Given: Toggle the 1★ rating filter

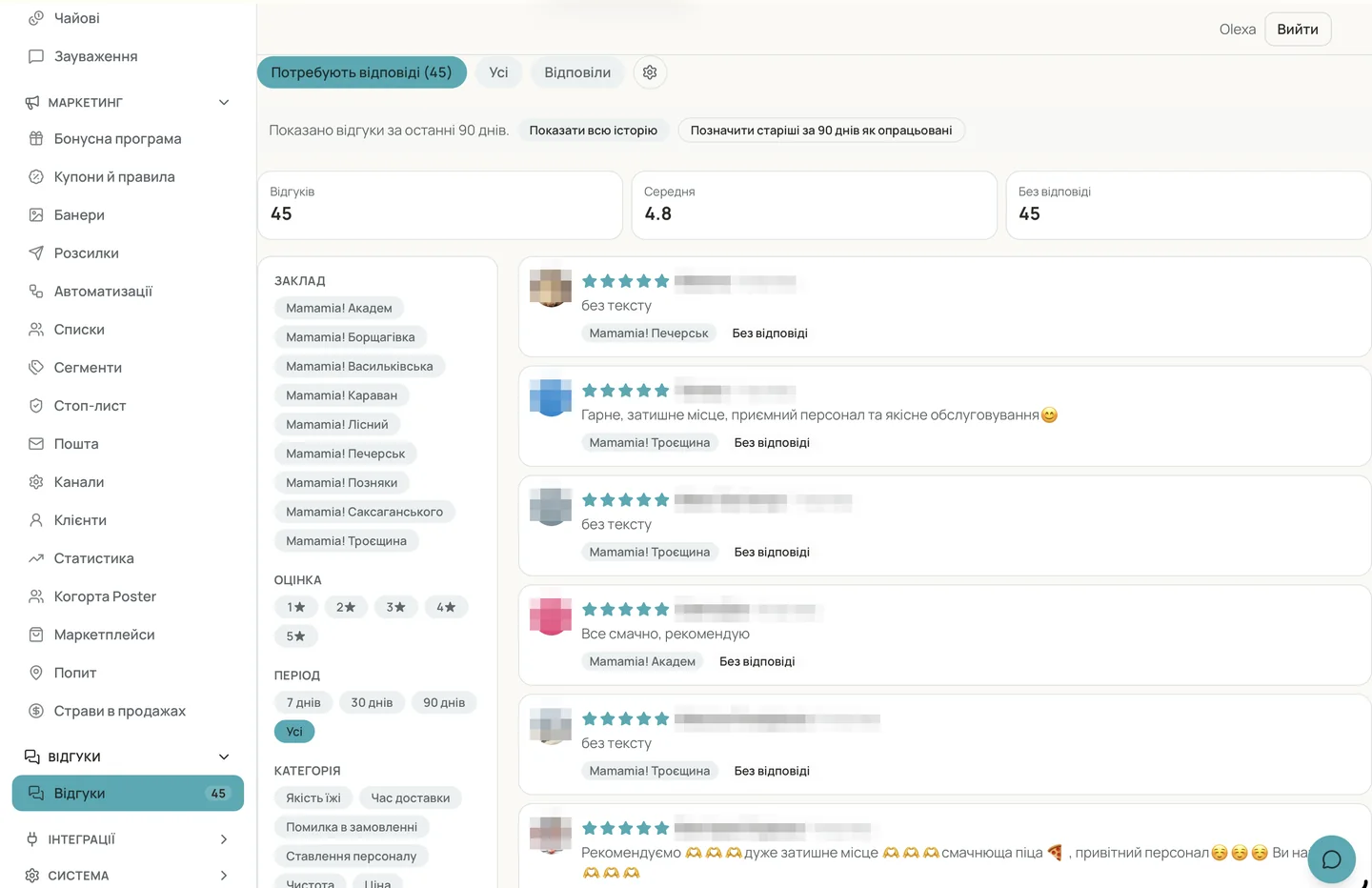Looking at the screenshot, I should tap(296, 607).
